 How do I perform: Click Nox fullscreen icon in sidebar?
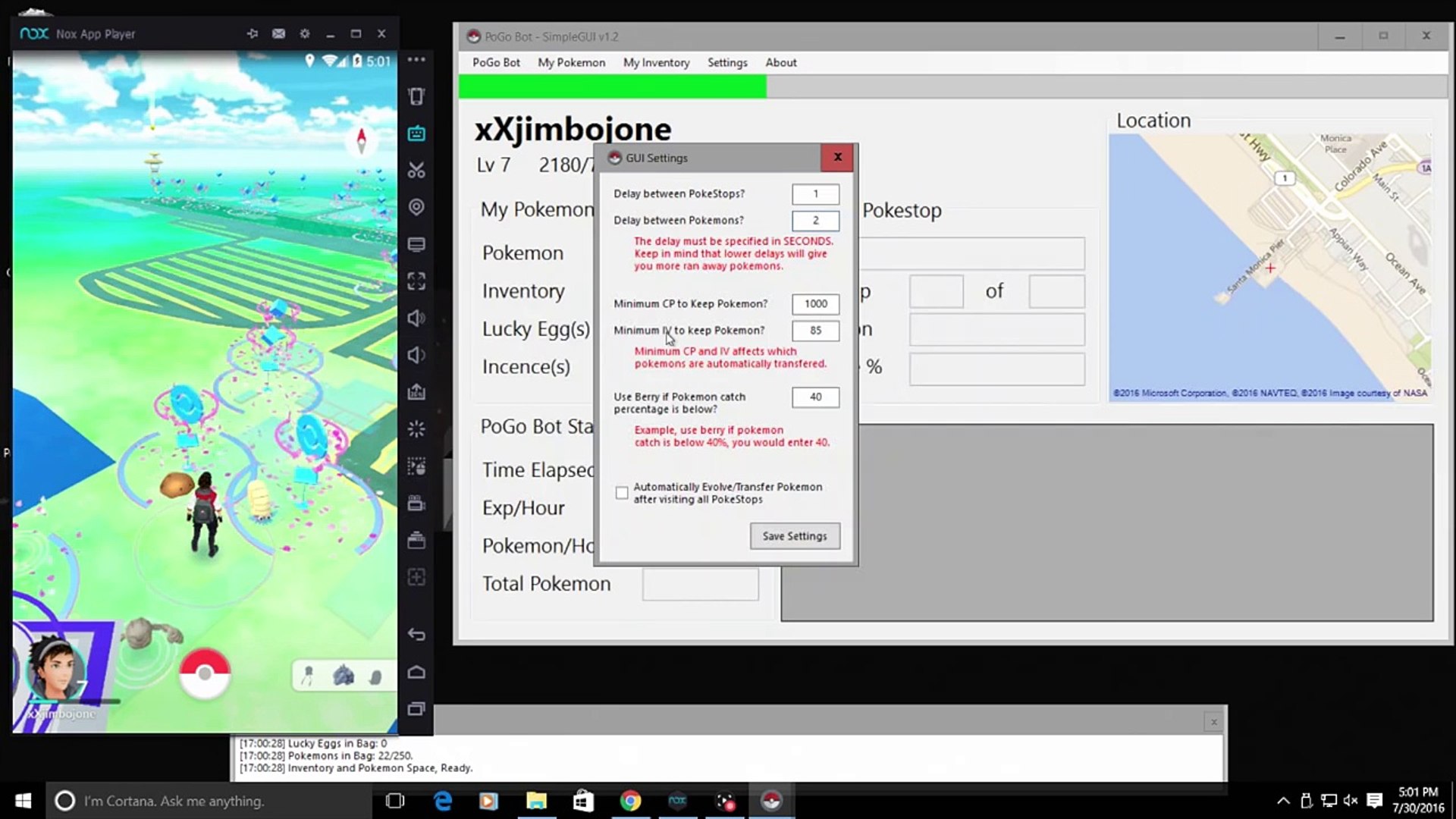click(416, 281)
